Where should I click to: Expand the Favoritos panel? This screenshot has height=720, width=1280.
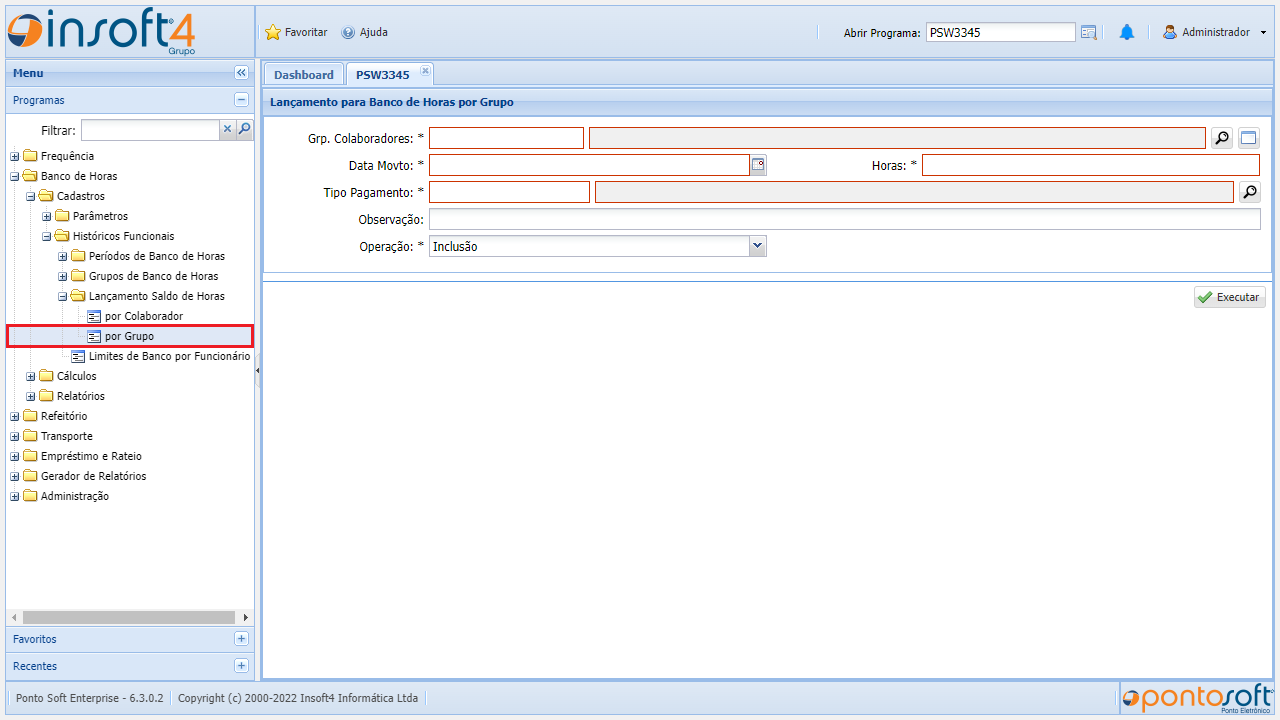point(241,639)
